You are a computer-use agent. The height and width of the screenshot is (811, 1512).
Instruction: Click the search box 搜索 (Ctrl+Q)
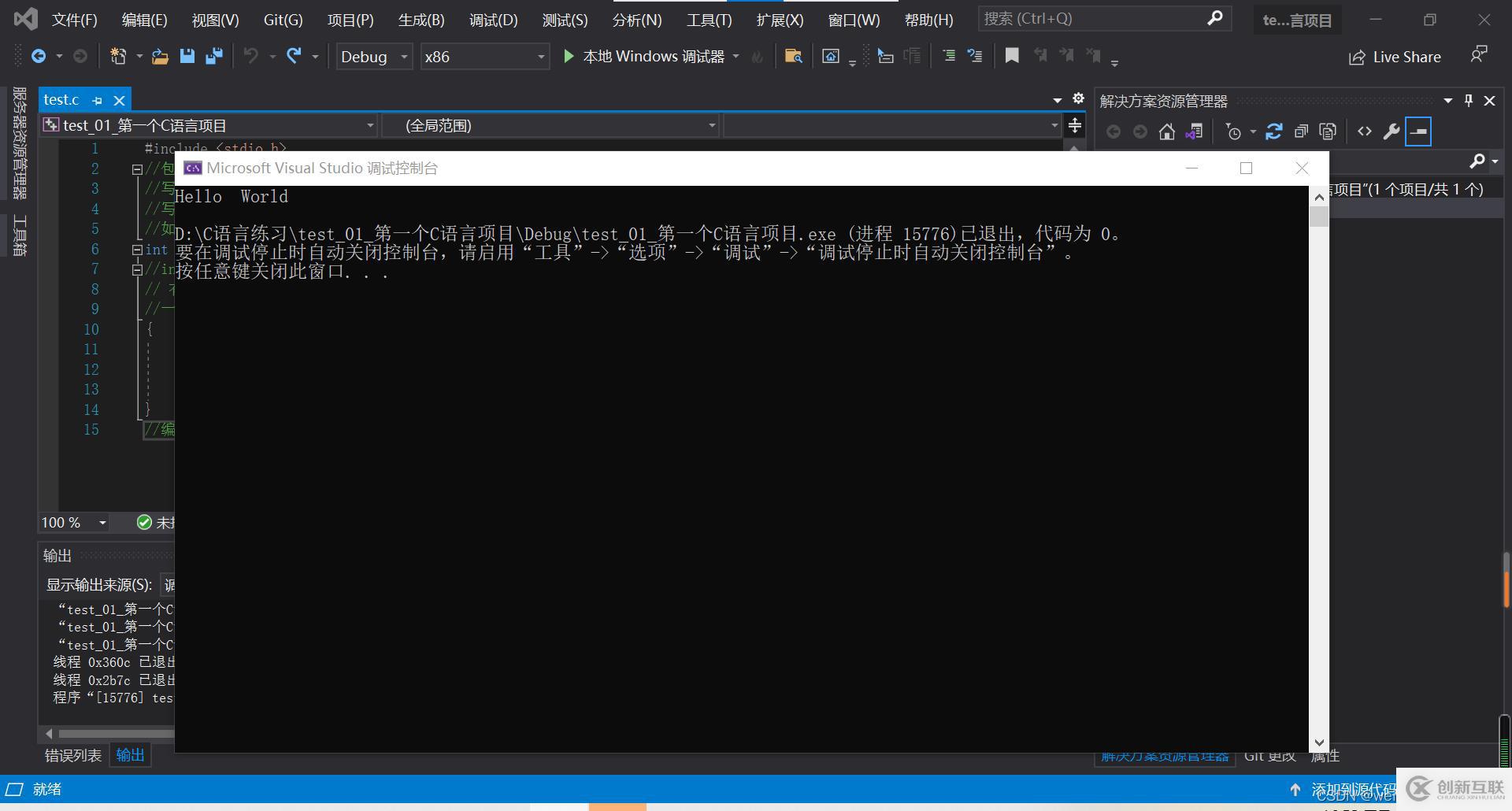click(1104, 18)
